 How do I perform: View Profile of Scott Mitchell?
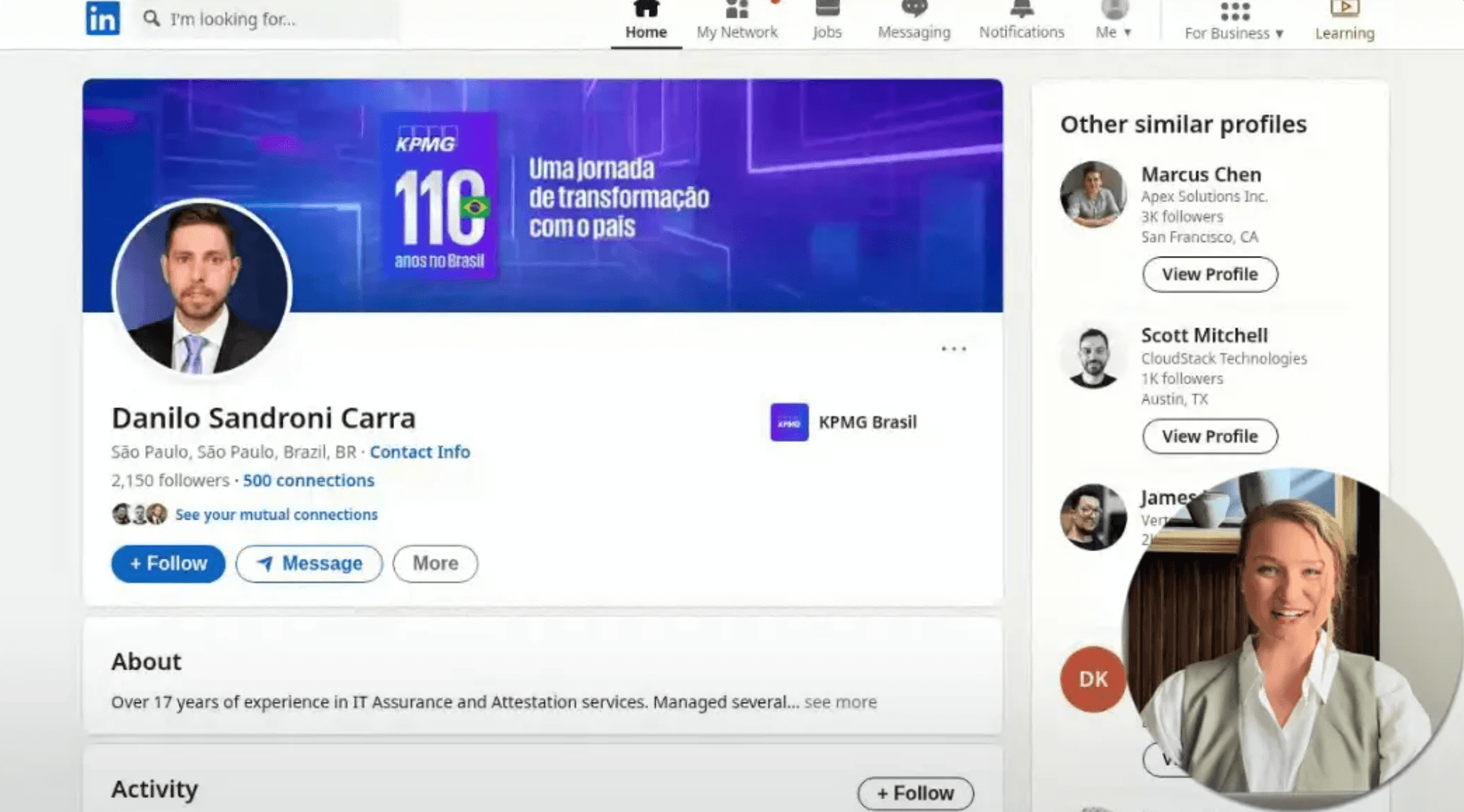[x=1209, y=436]
